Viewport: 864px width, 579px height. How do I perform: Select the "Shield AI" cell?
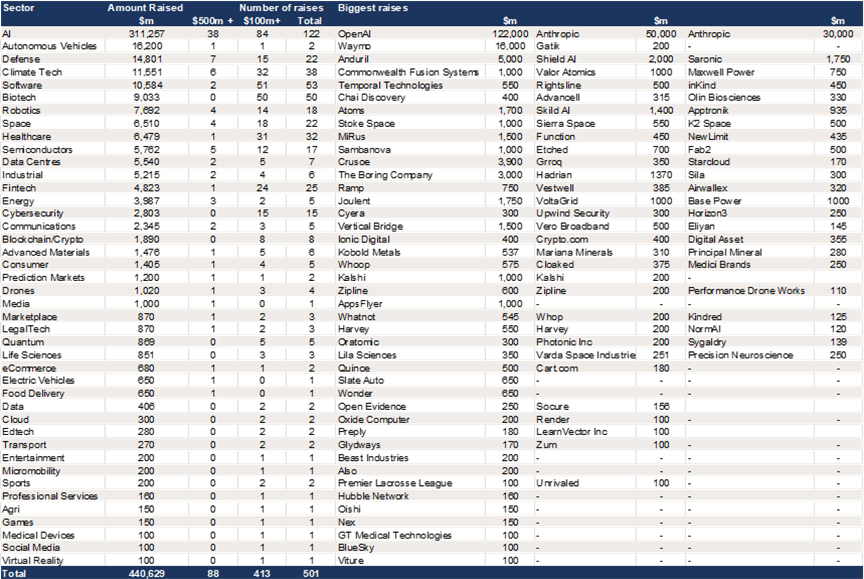(556, 59)
